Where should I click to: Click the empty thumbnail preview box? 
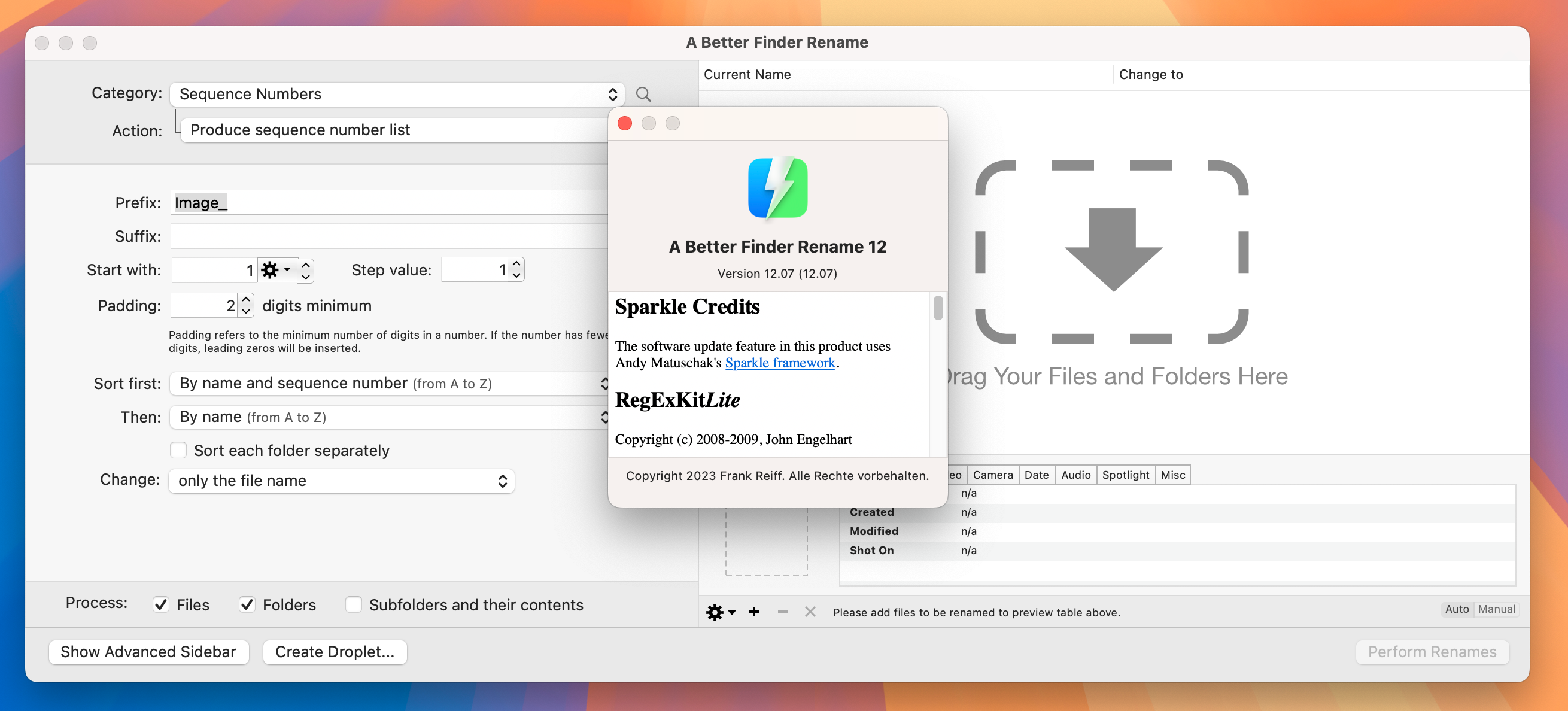(767, 540)
